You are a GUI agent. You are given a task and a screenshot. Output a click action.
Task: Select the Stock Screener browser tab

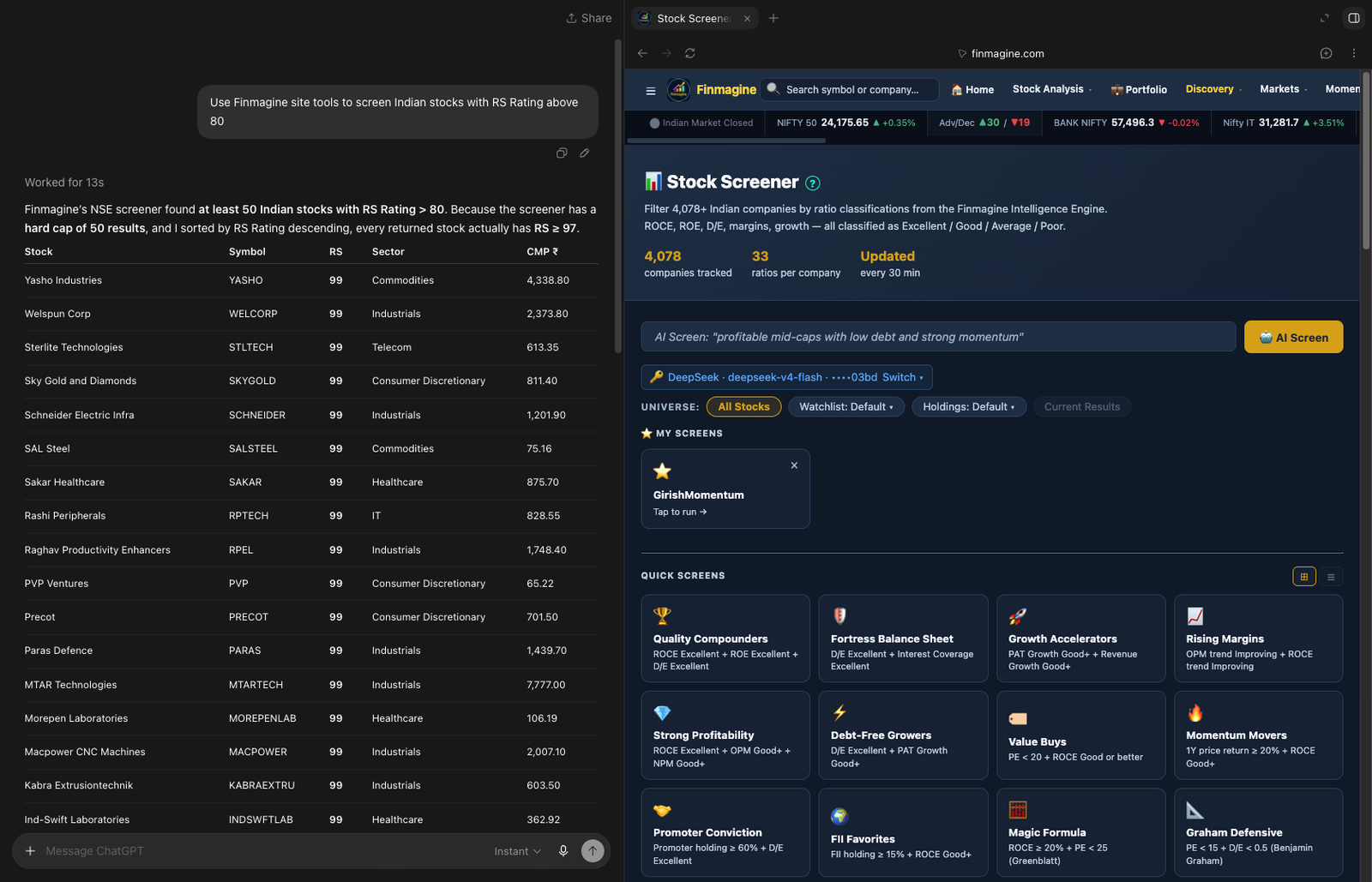click(x=694, y=18)
